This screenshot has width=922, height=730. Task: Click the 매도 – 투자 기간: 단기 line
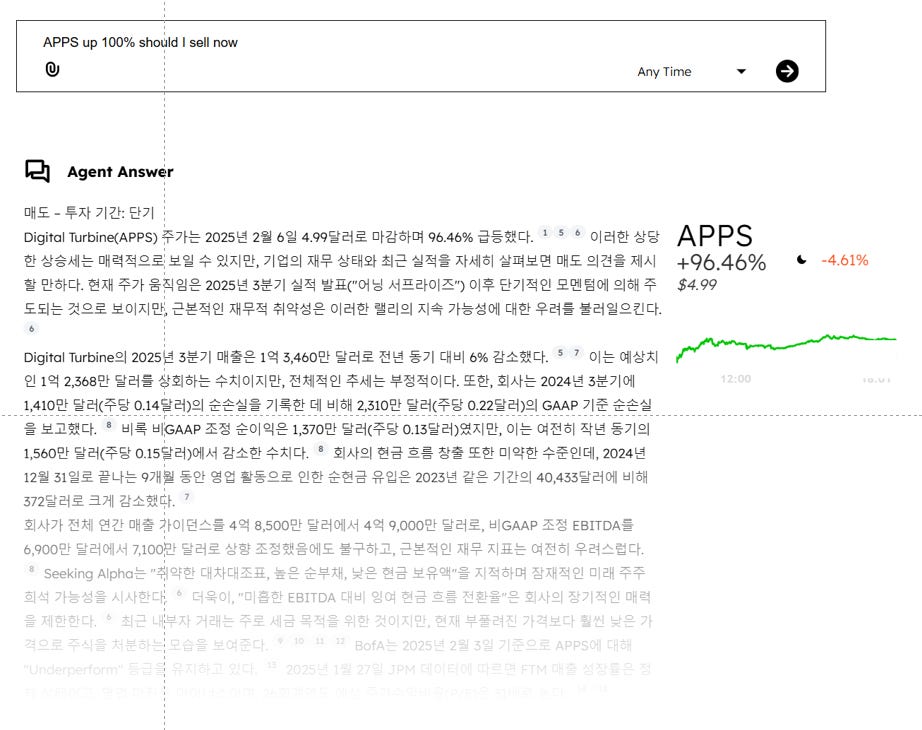point(89,213)
